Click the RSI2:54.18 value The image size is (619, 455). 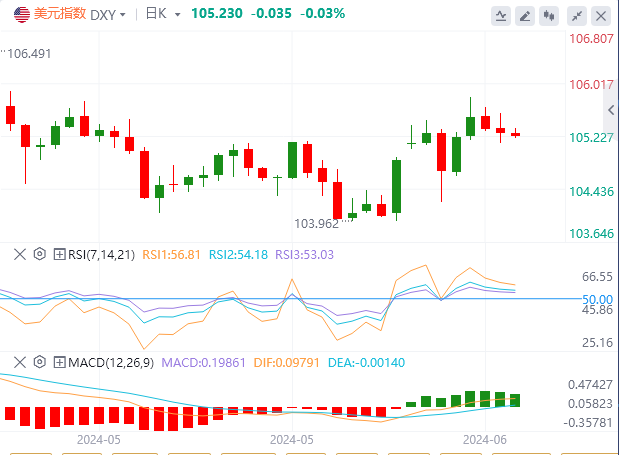point(238,255)
